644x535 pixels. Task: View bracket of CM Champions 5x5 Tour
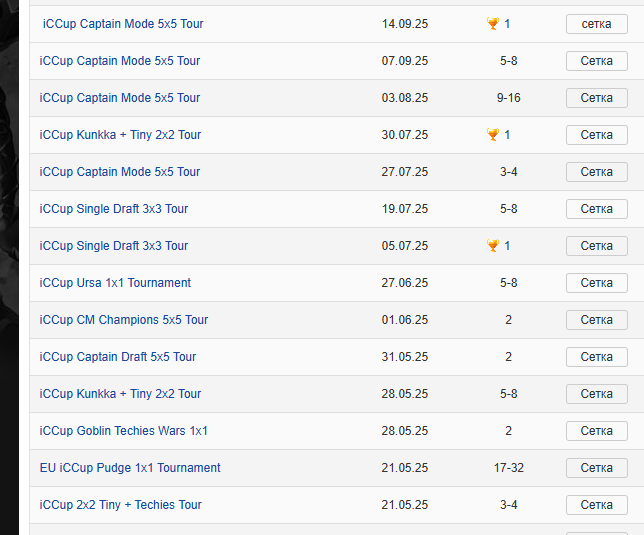point(596,320)
